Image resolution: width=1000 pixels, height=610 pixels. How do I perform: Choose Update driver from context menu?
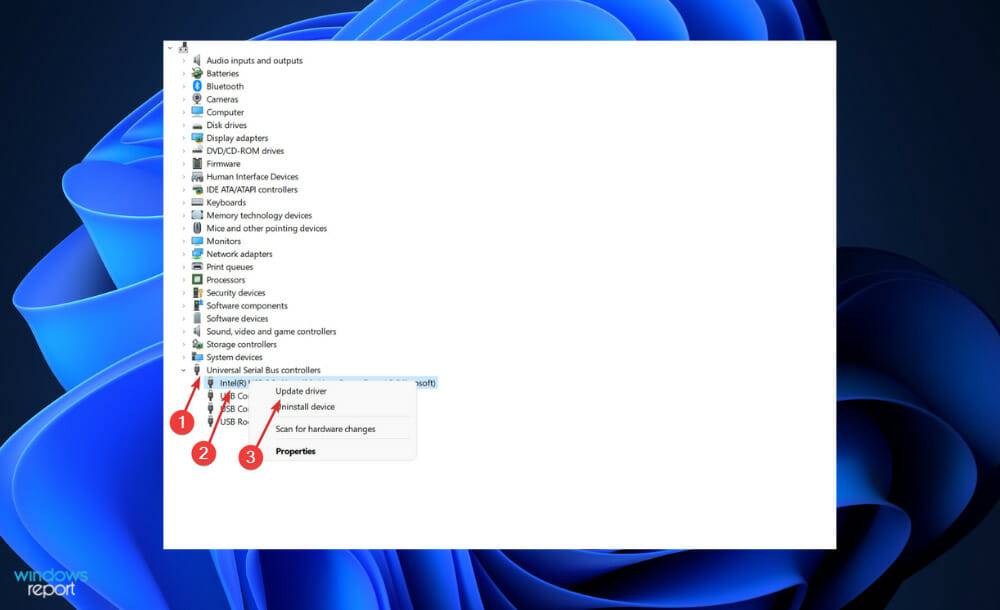click(x=301, y=391)
